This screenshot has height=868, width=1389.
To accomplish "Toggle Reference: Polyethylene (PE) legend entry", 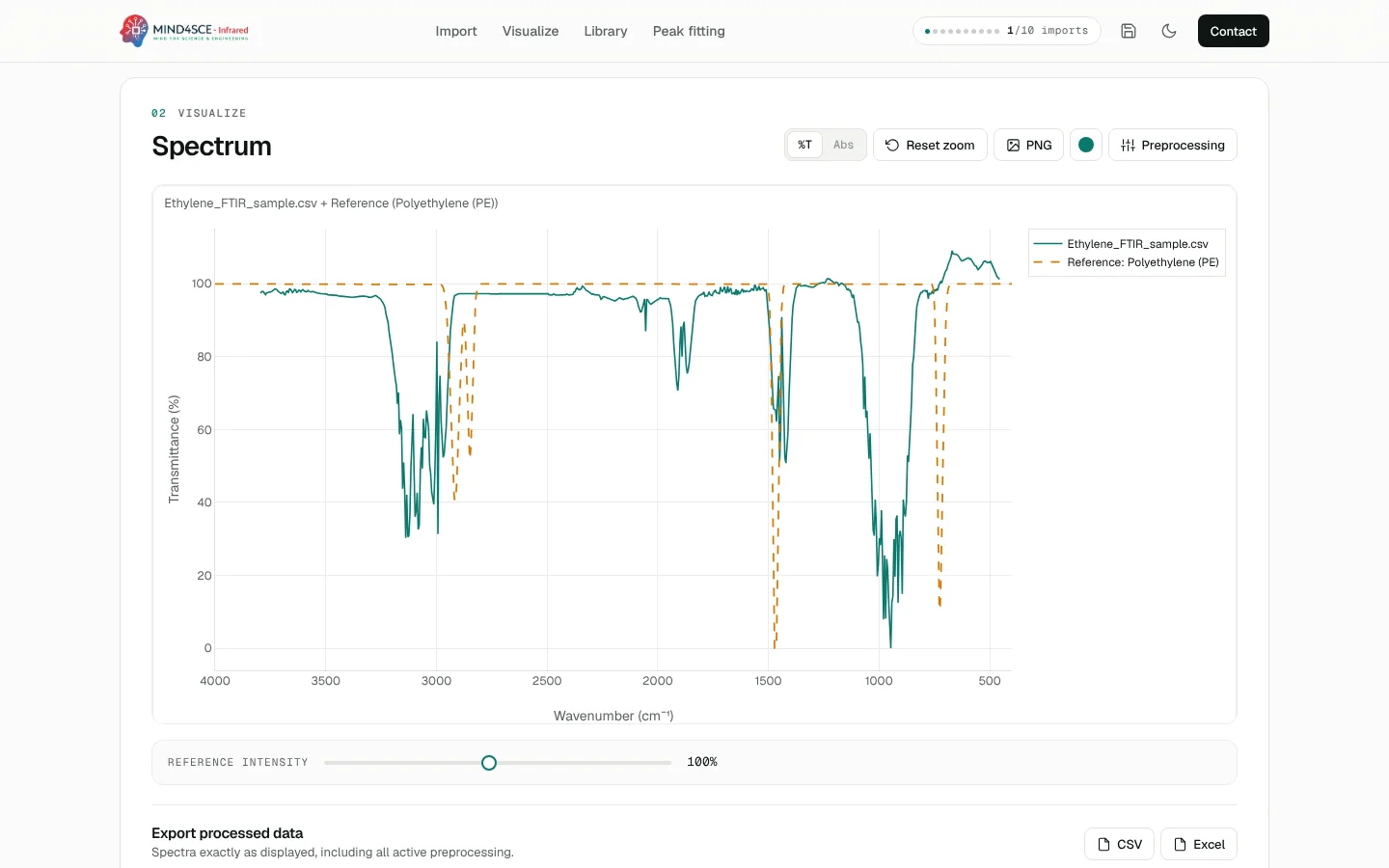I will pos(1127,262).
